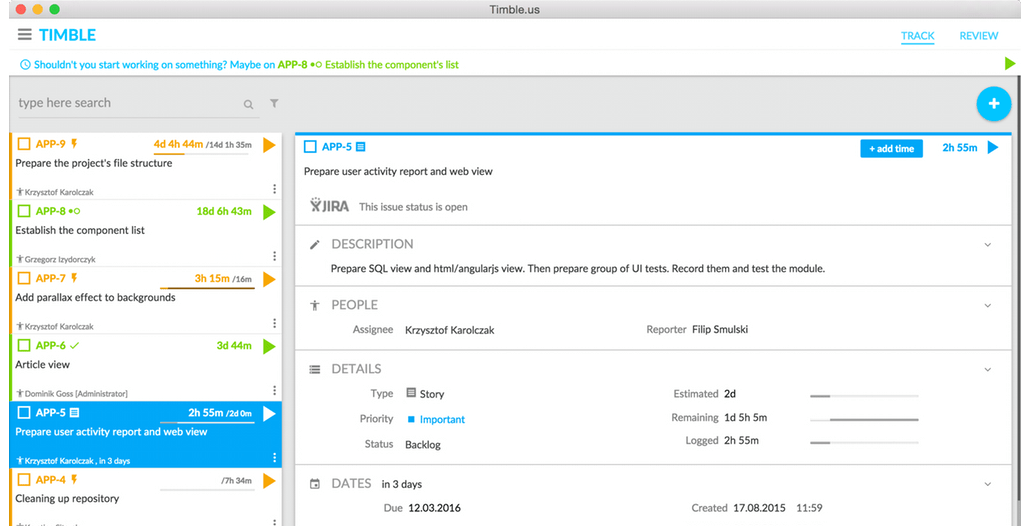Click reporter name Filip Smulski

click(720, 330)
